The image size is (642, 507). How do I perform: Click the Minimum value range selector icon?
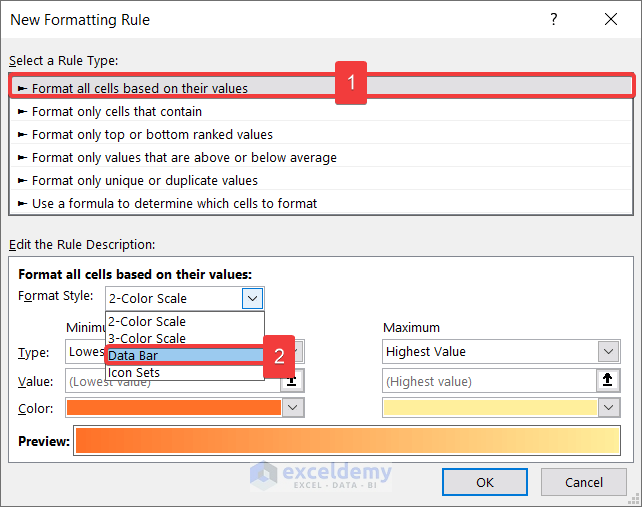(292, 381)
